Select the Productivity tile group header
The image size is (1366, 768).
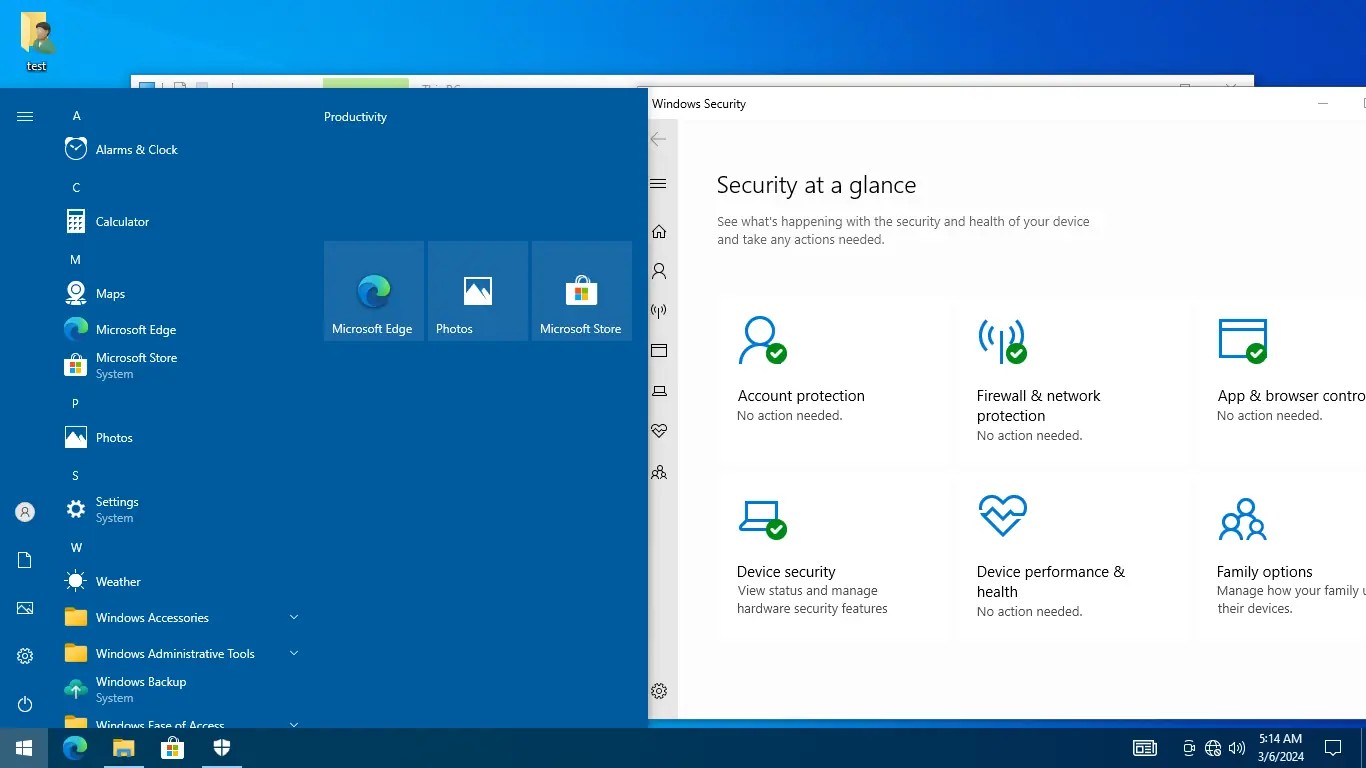(x=355, y=117)
